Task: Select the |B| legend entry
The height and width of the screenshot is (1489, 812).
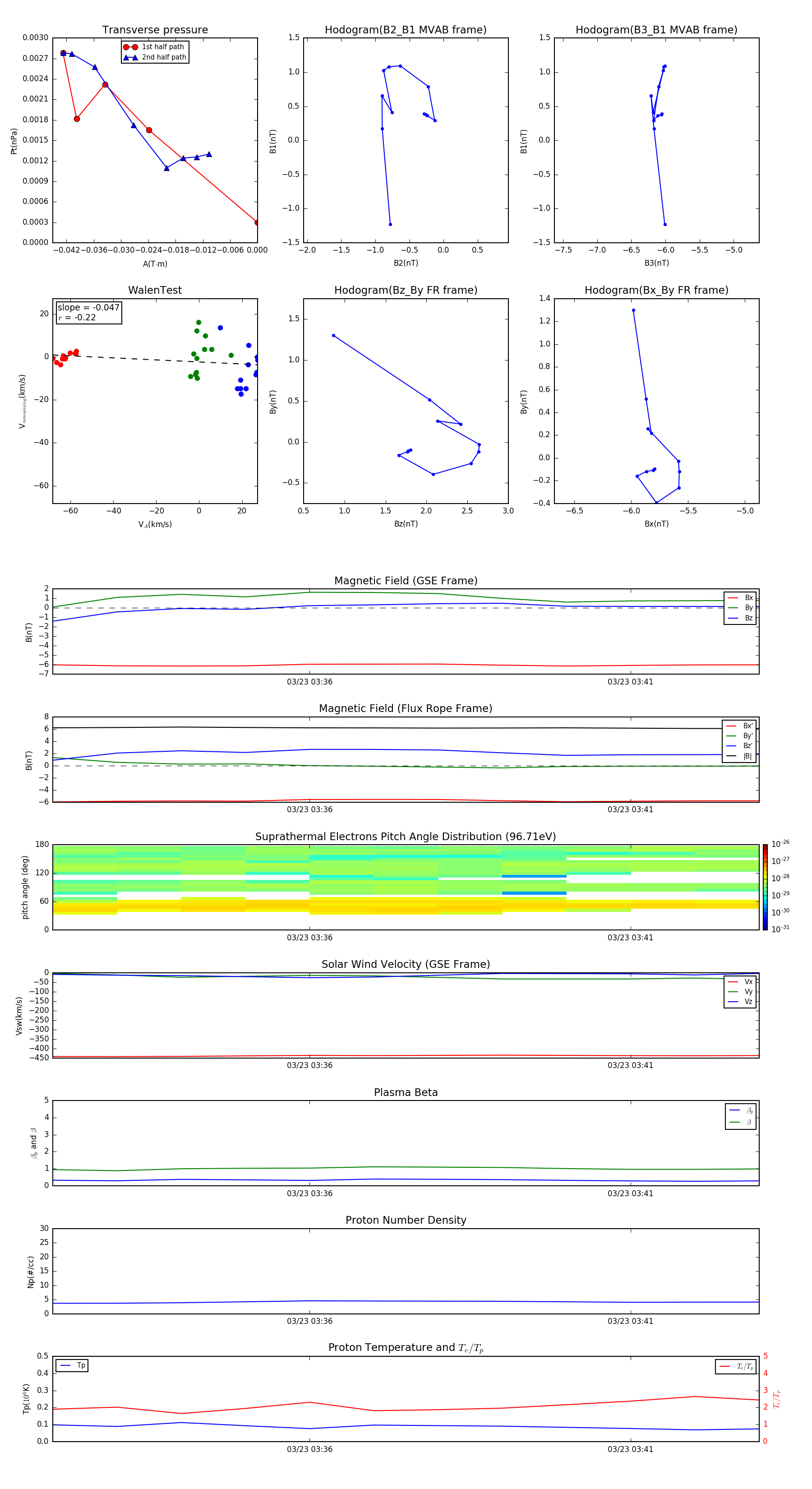Action: [739, 756]
